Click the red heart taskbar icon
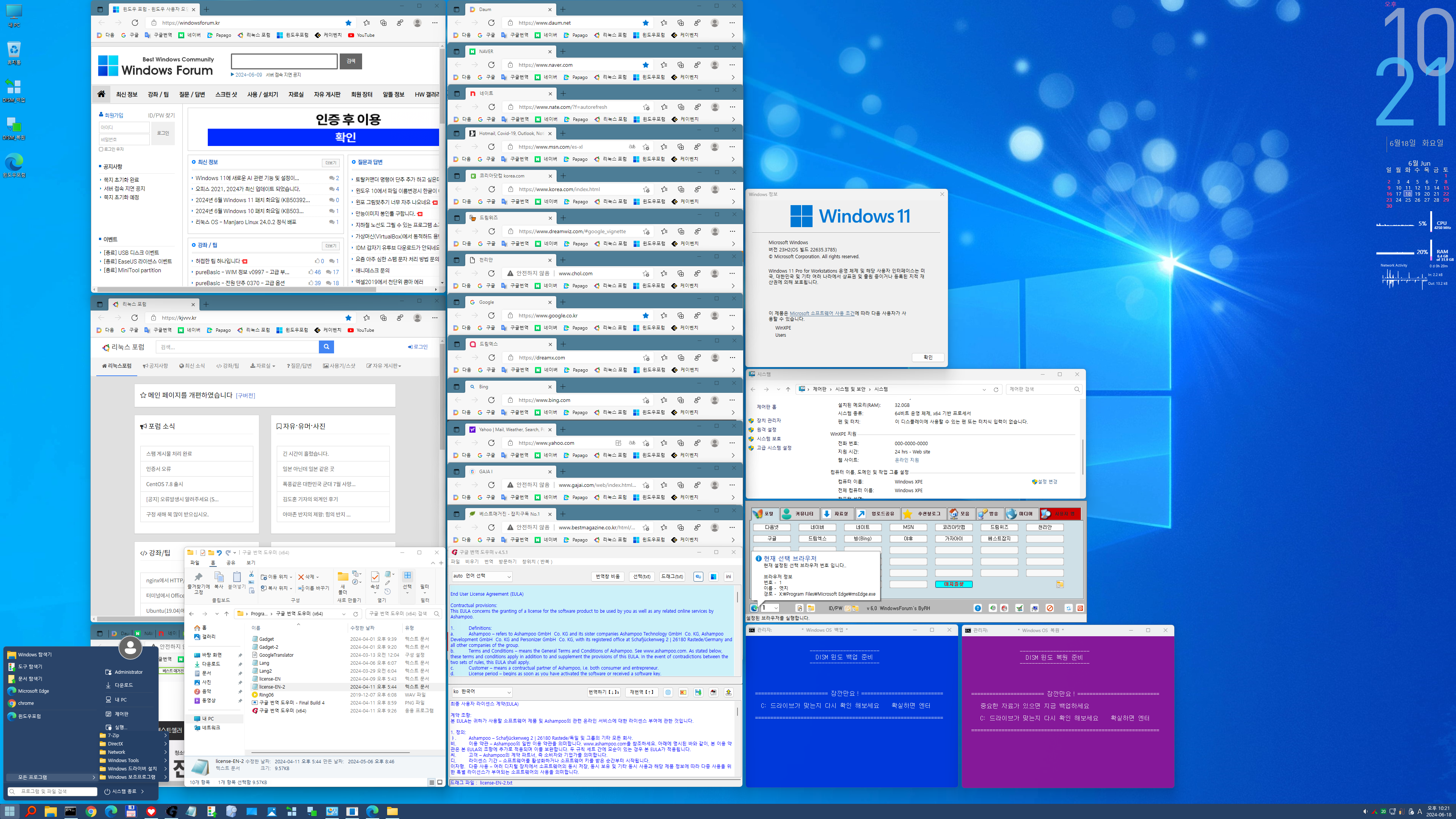1456x819 pixels. click(x=151, y=812)
